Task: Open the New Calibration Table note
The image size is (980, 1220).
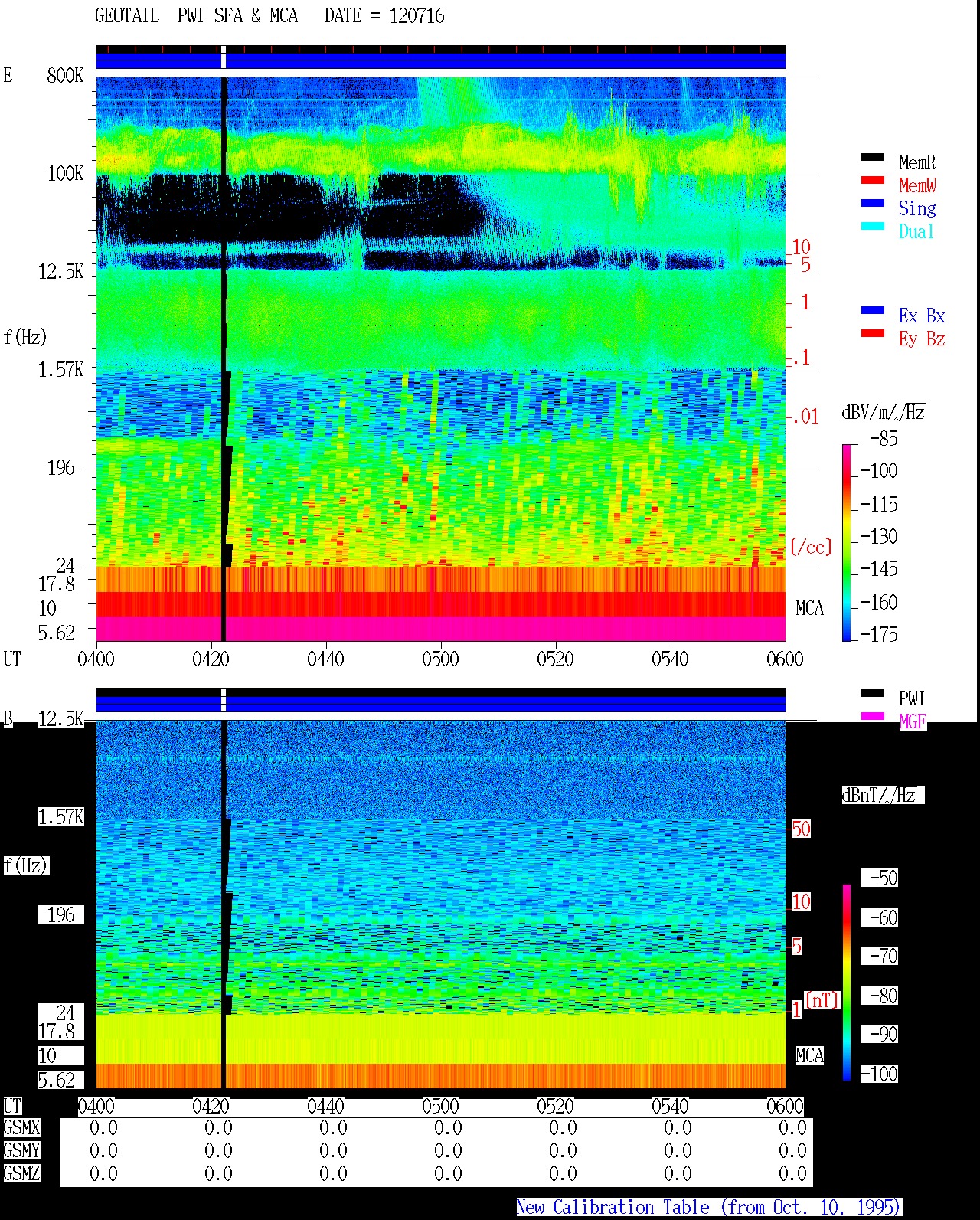Action: click(x=709, y=1208)
